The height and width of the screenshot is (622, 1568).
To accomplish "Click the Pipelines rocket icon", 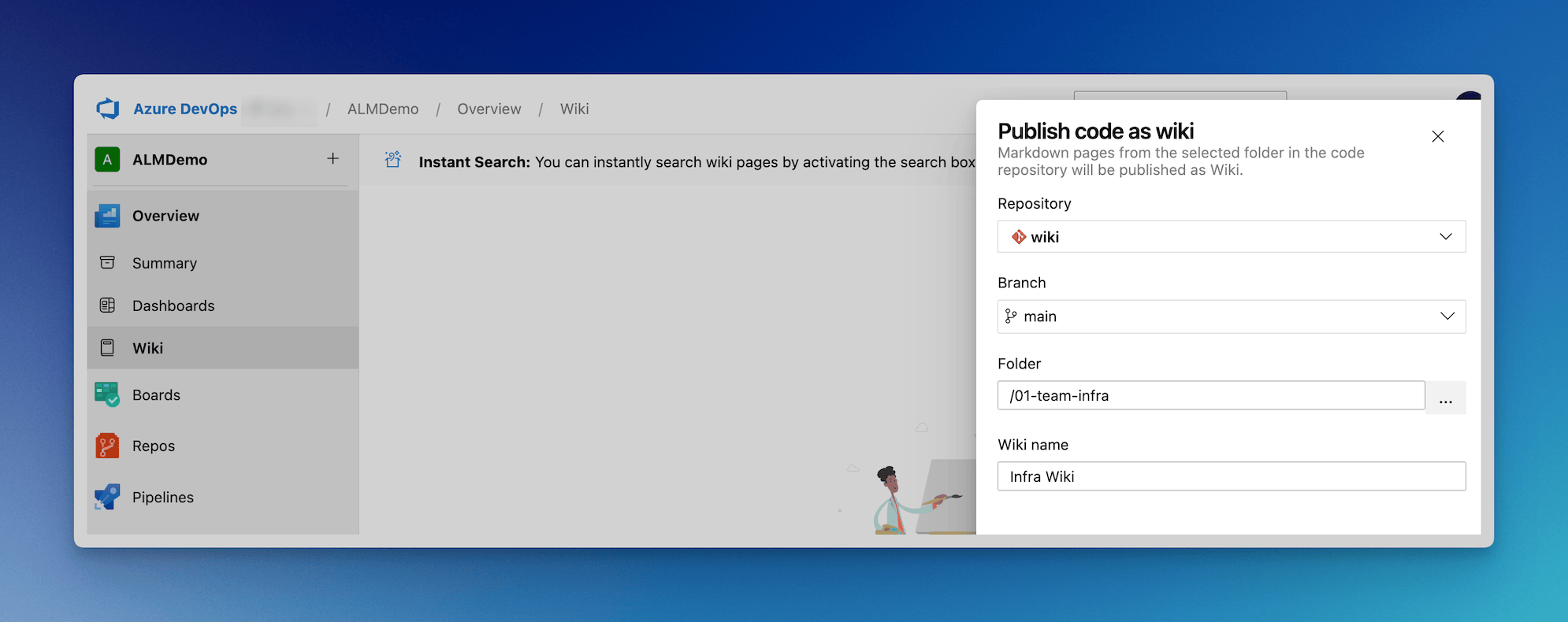I will point(107,497).
